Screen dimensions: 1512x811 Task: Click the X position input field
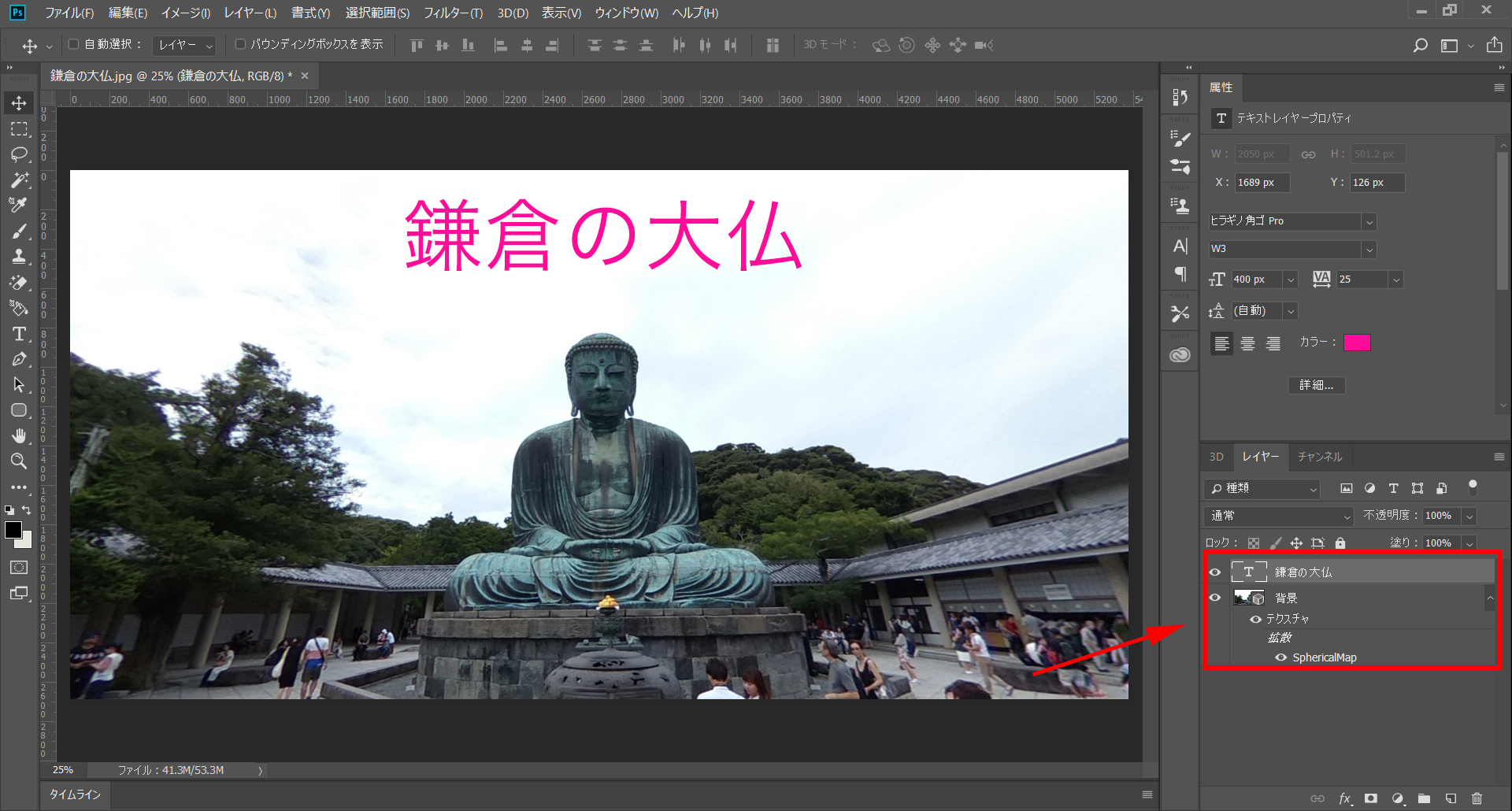point(1261,182)
